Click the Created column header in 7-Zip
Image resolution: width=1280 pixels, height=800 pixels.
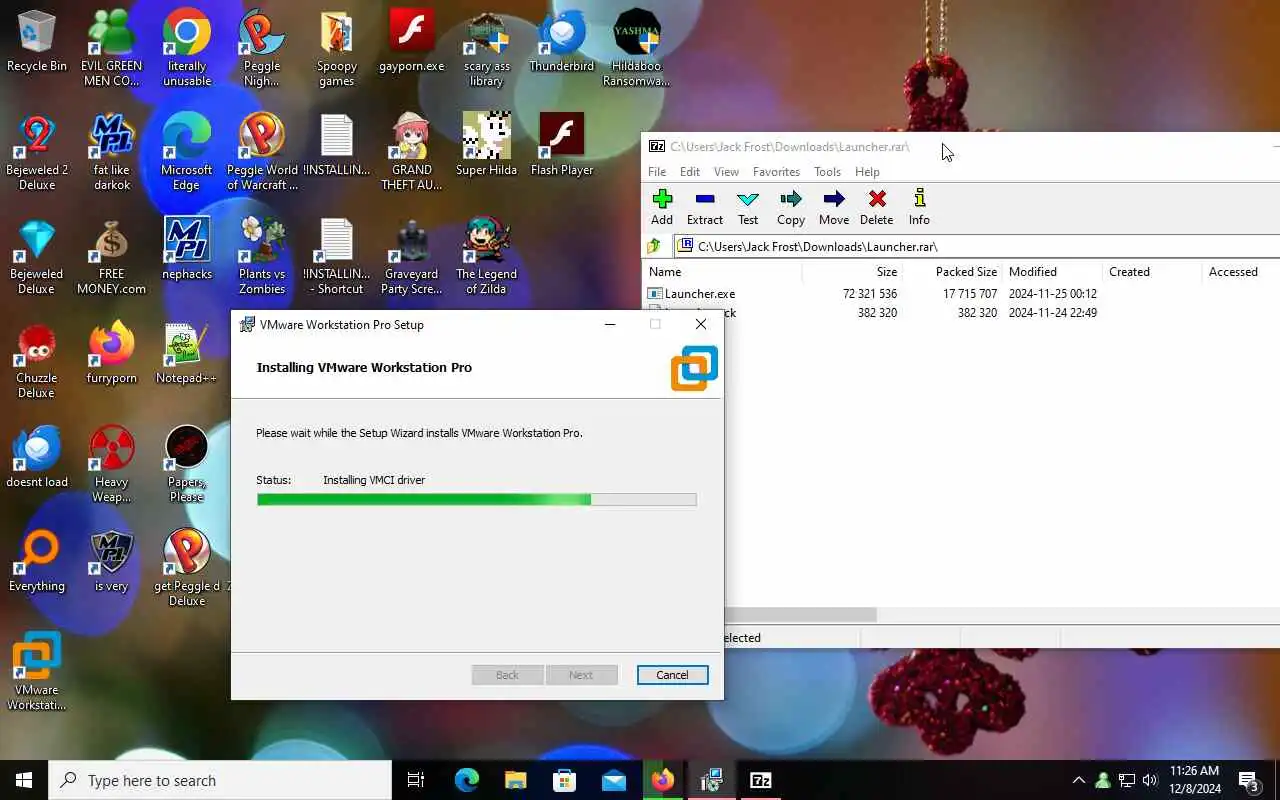[1129, 272]
